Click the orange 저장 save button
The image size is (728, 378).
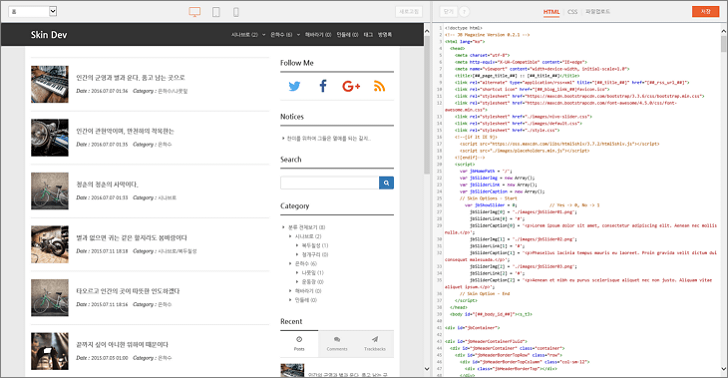tap(705, 12)
